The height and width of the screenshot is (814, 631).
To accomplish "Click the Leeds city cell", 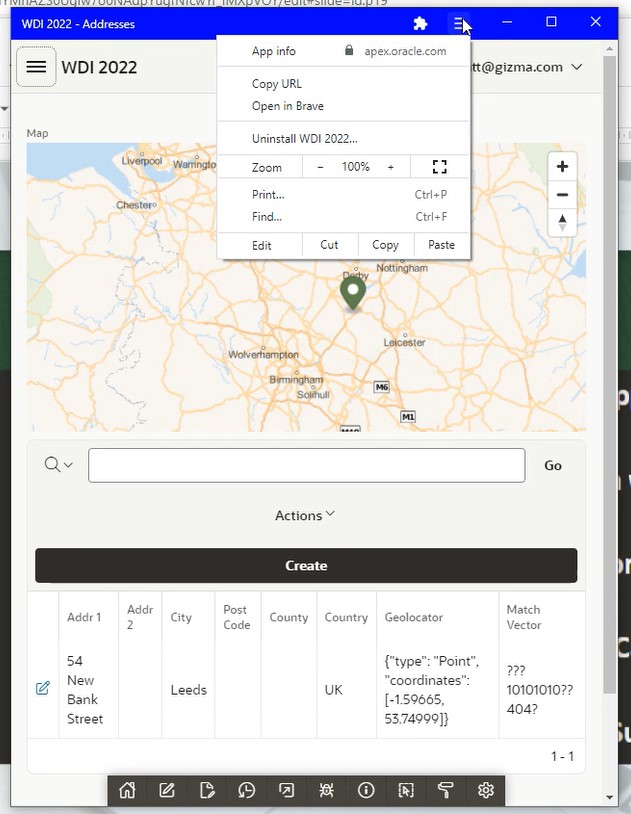I will (x=189, y=689).
